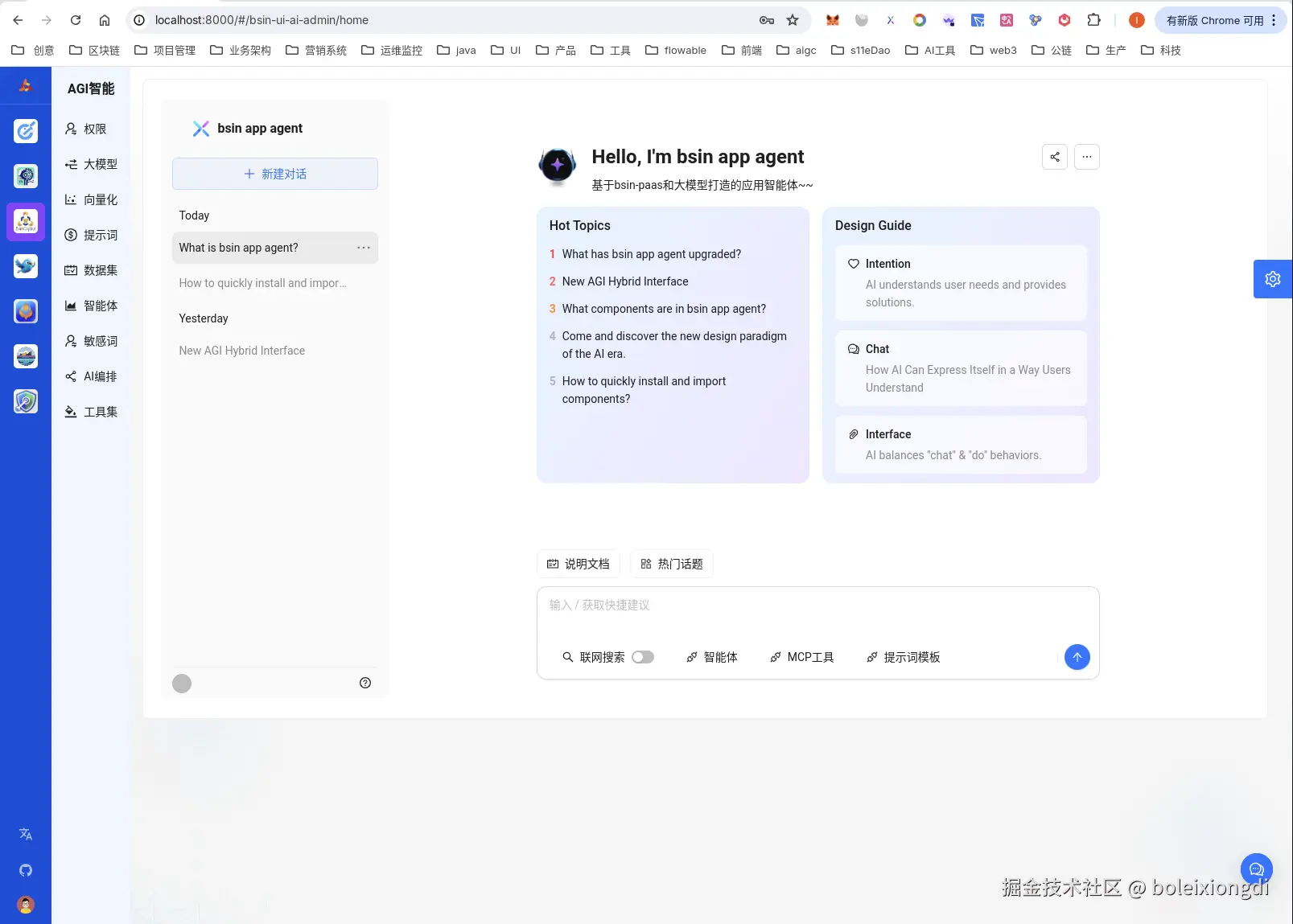Screen dimensions: 1293x924
Task: Select yesterday's 'New AGI Hybrid Interface' conversation
Action: point(275,351)
